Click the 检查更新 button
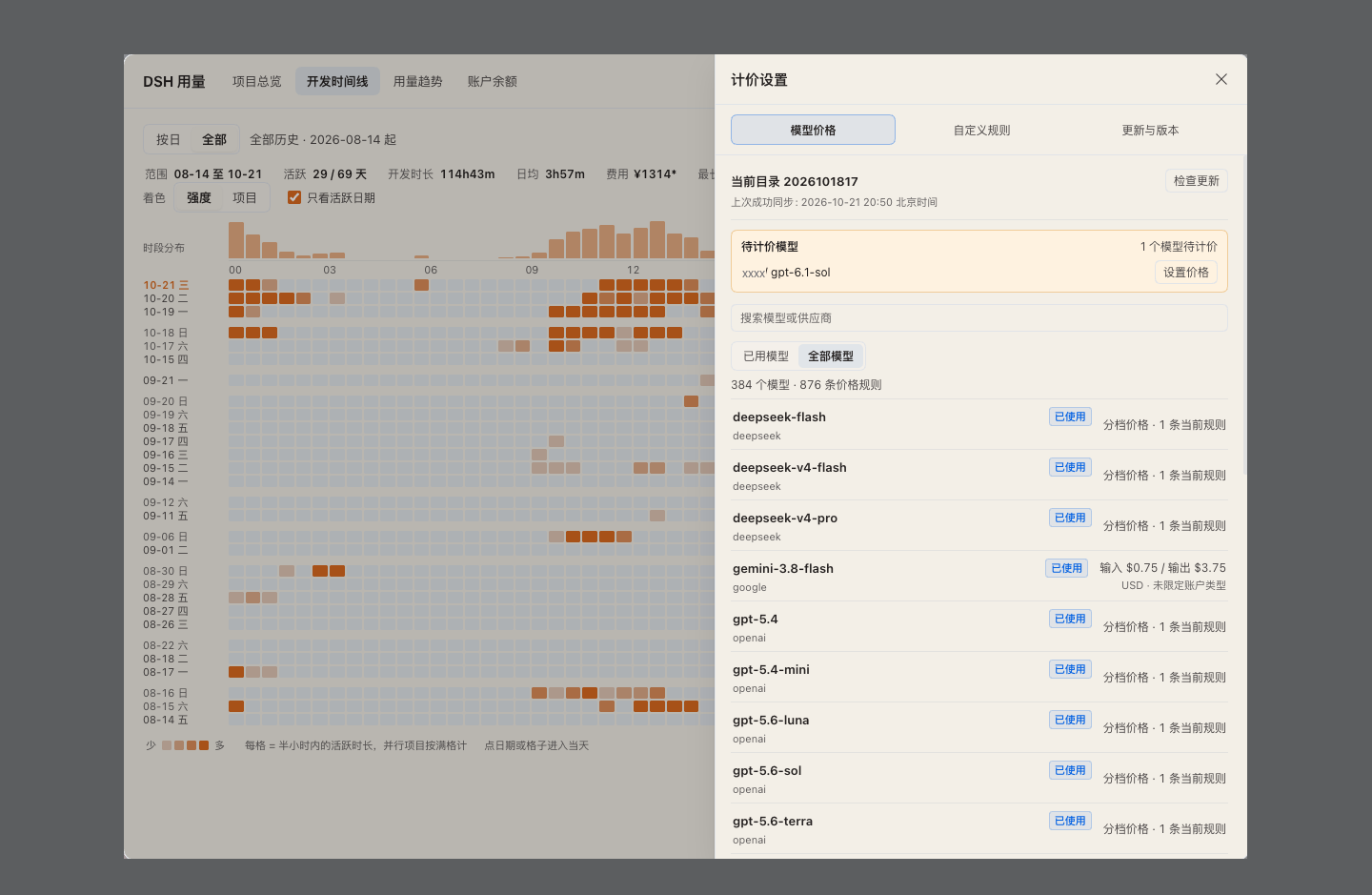 point(1197,181)
